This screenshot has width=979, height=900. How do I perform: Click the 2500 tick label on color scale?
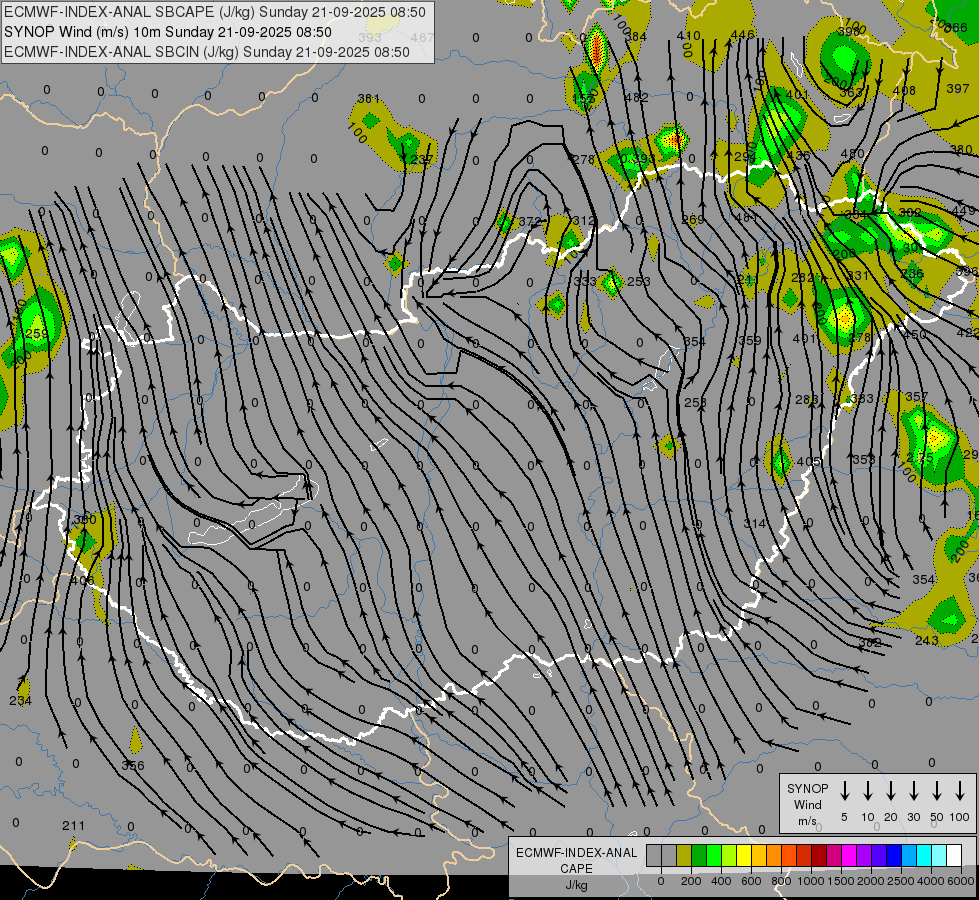click(901, 881)
